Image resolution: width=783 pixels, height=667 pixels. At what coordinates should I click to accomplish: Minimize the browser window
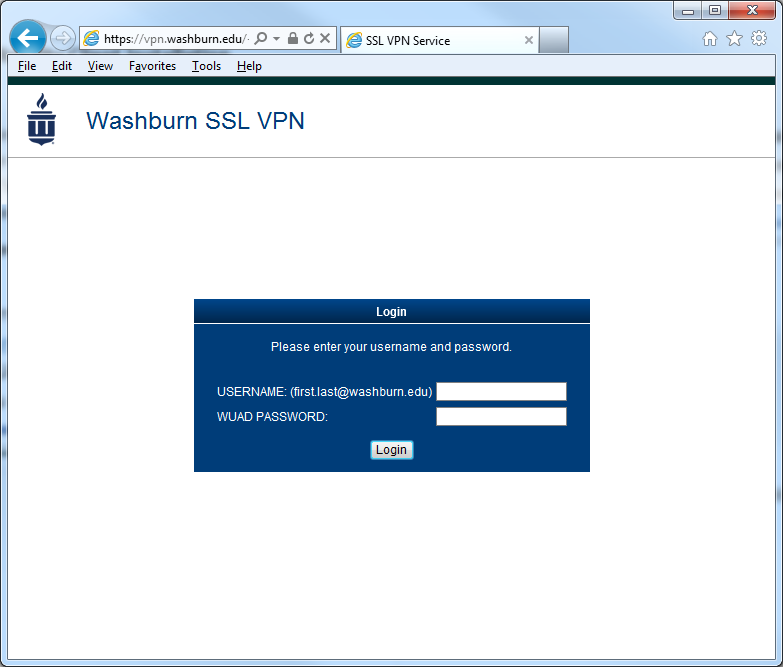tap(688, 10)
